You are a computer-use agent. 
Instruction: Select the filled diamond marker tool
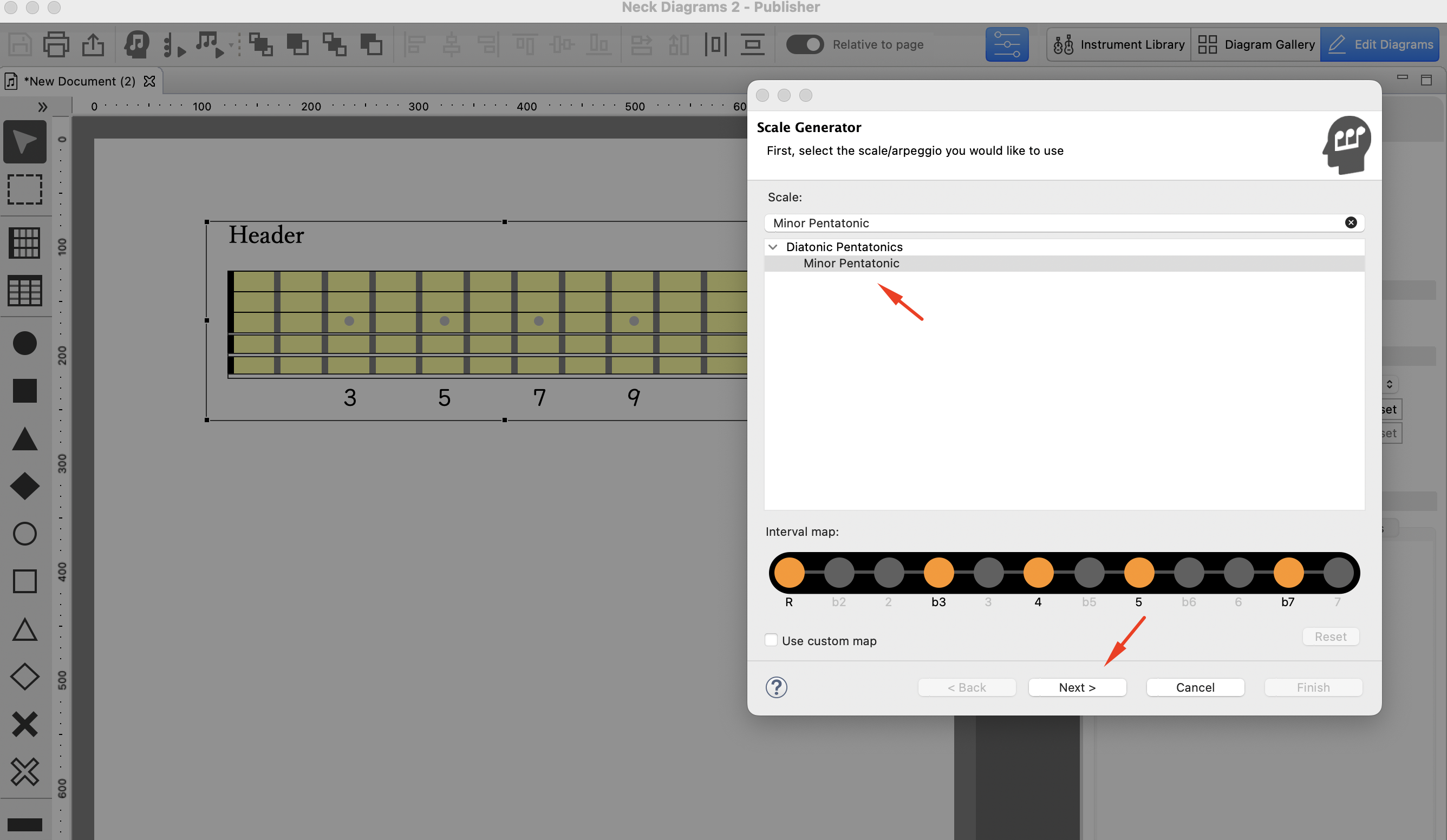coord(25,486)
